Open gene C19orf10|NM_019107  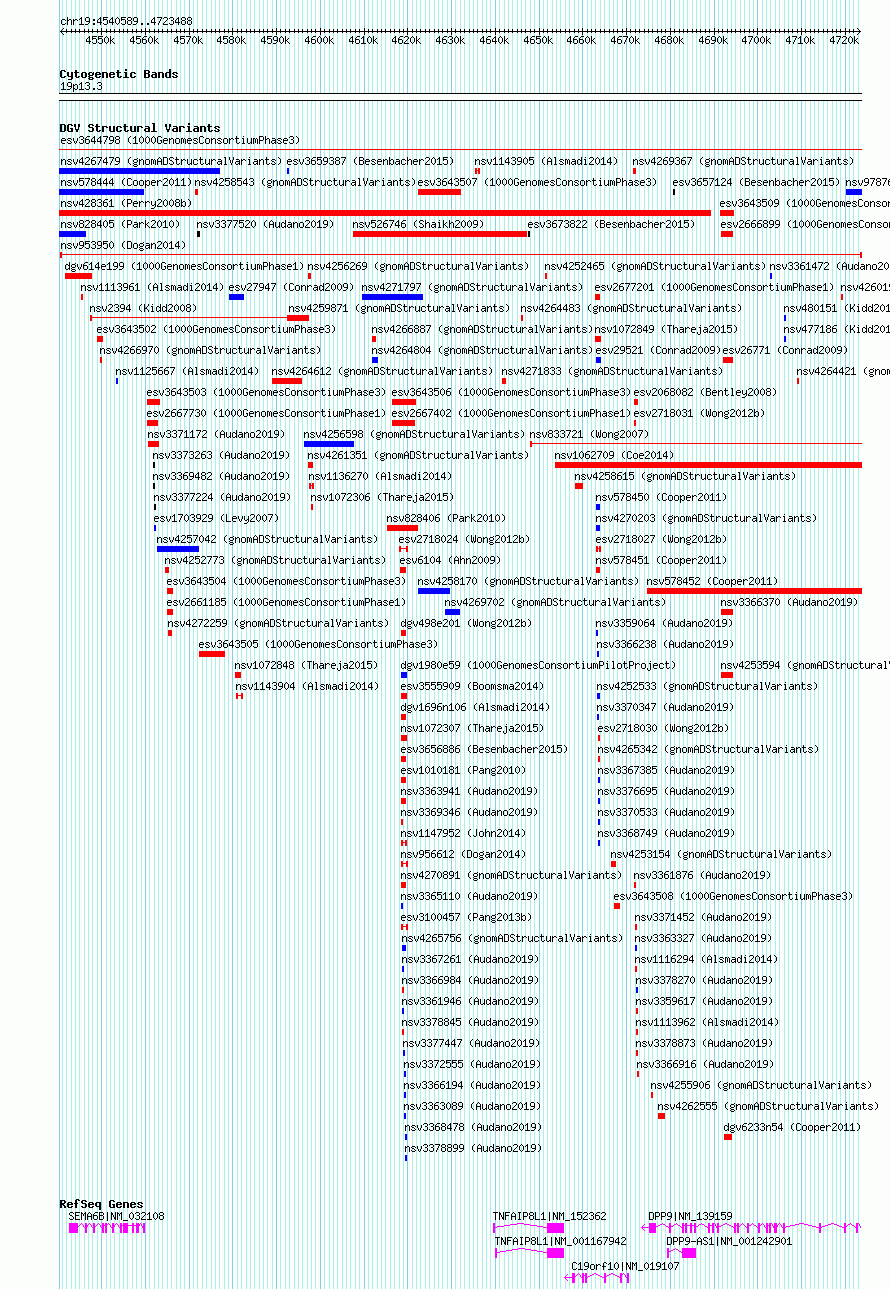625,1266
